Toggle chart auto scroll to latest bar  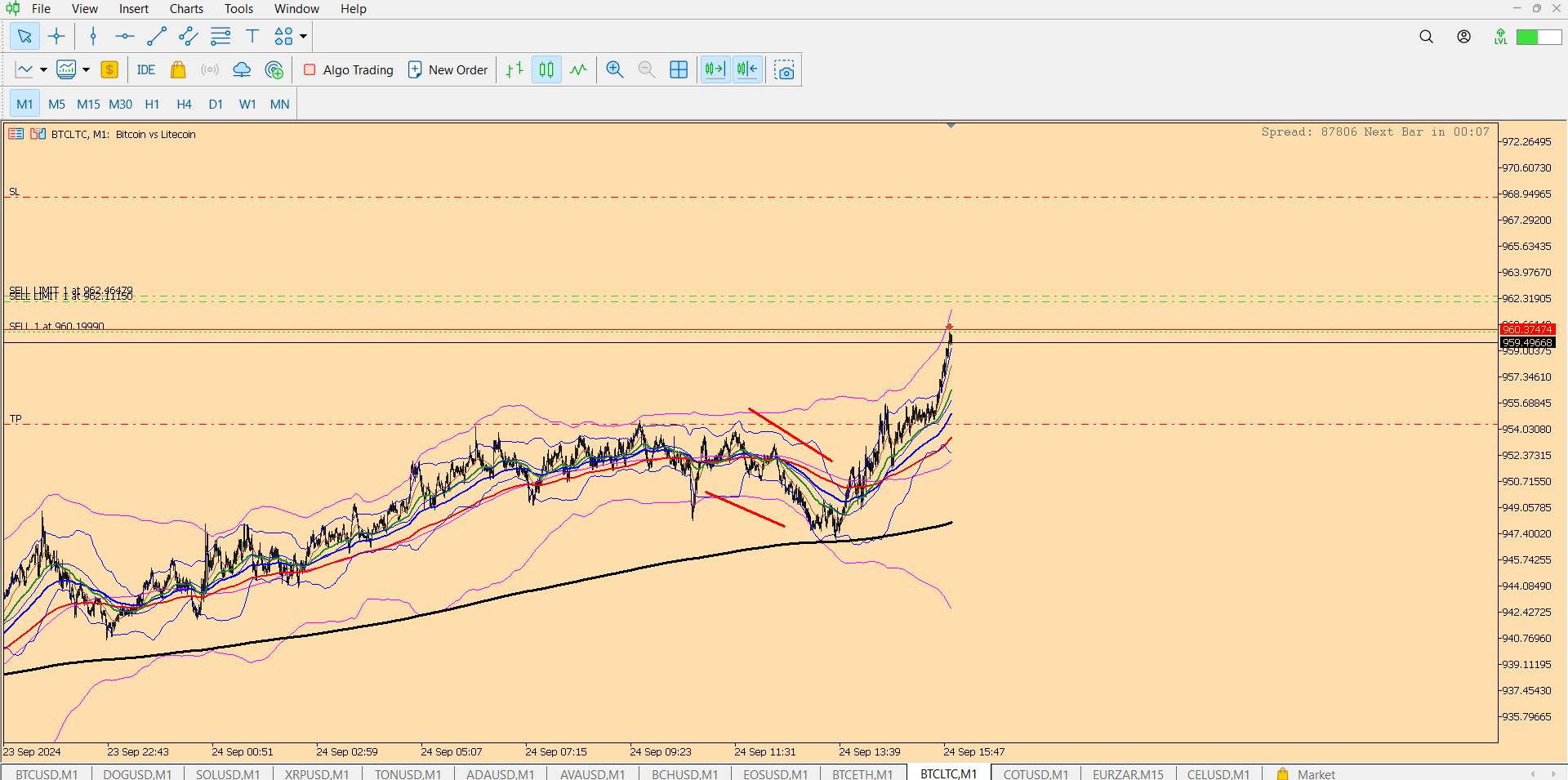715,70
